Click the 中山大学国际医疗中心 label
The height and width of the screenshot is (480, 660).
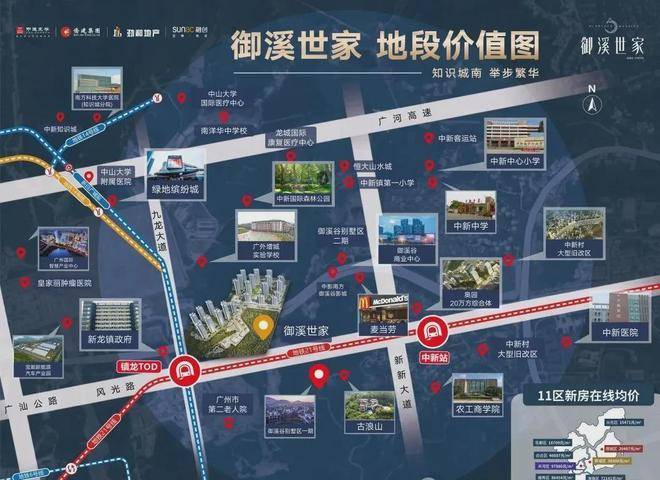pyautogui.click(x=222, y=99)
